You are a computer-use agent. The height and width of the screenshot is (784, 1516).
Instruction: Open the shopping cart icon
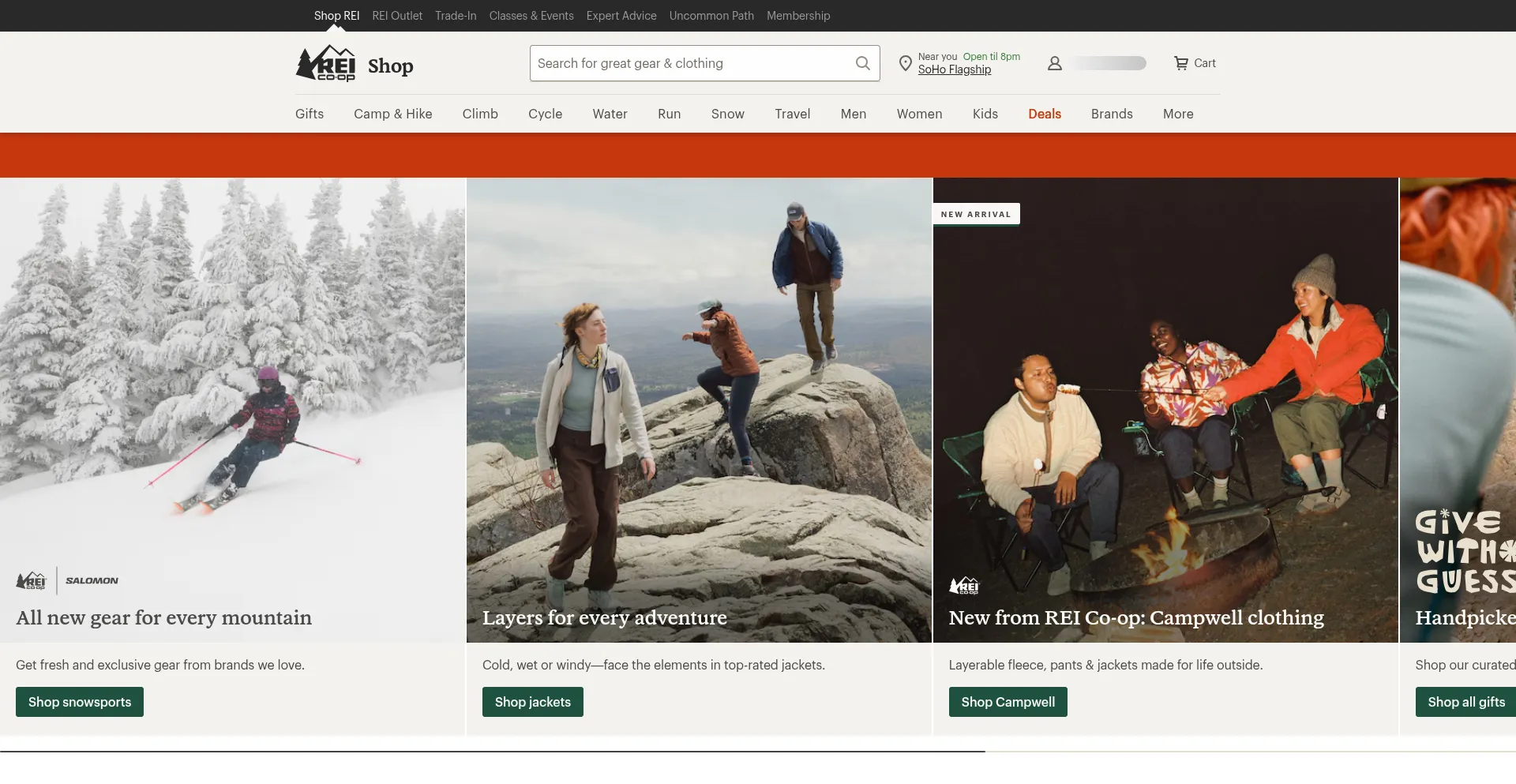(x=1181, y=63)
